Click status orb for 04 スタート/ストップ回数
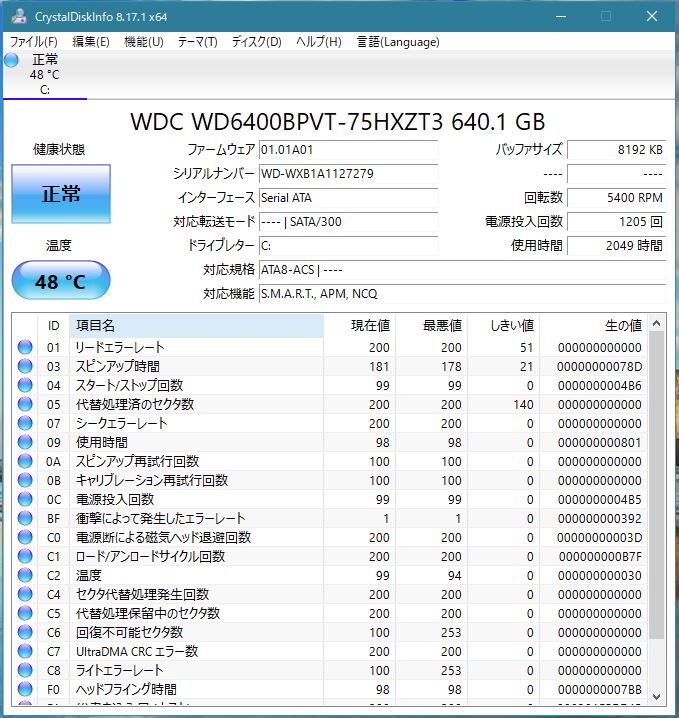This screenshot has width=679, height=718. [x=25, y=385]
